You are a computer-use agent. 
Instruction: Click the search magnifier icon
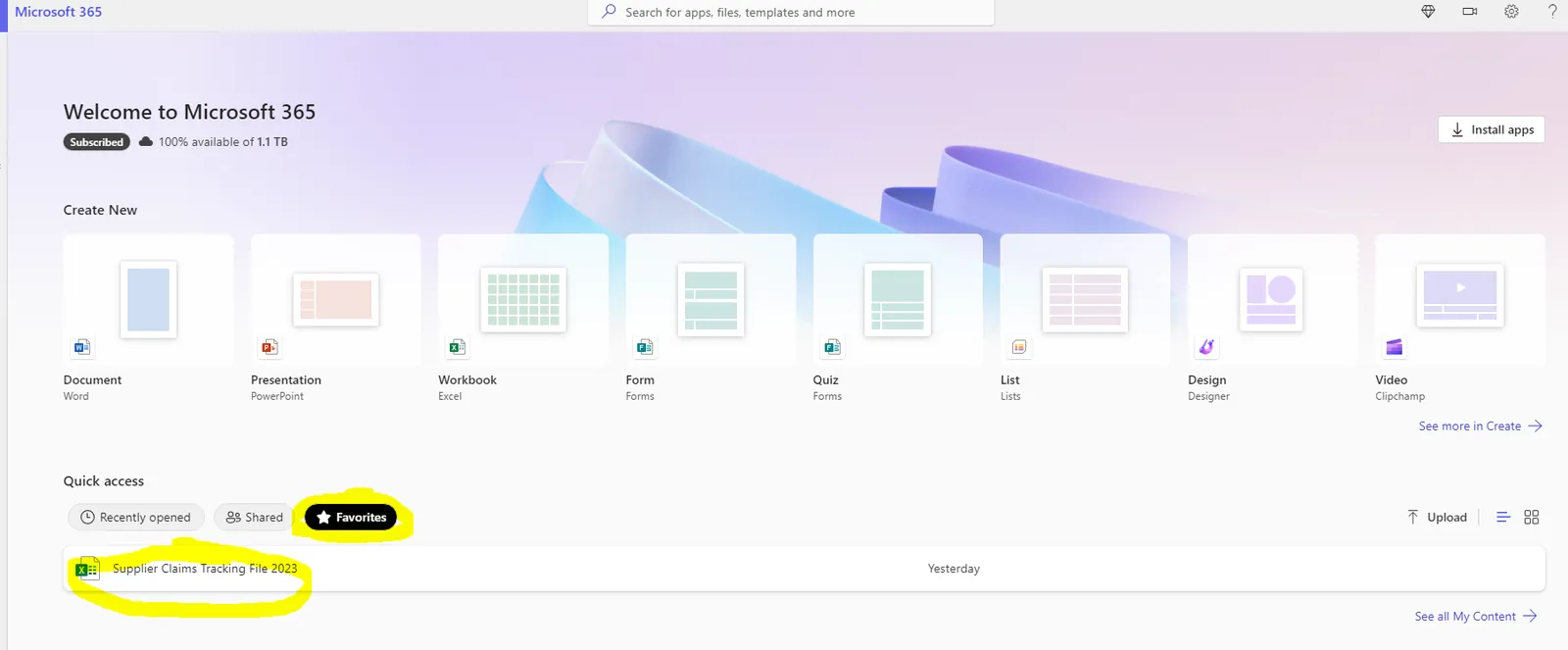(x=609, y=12)
